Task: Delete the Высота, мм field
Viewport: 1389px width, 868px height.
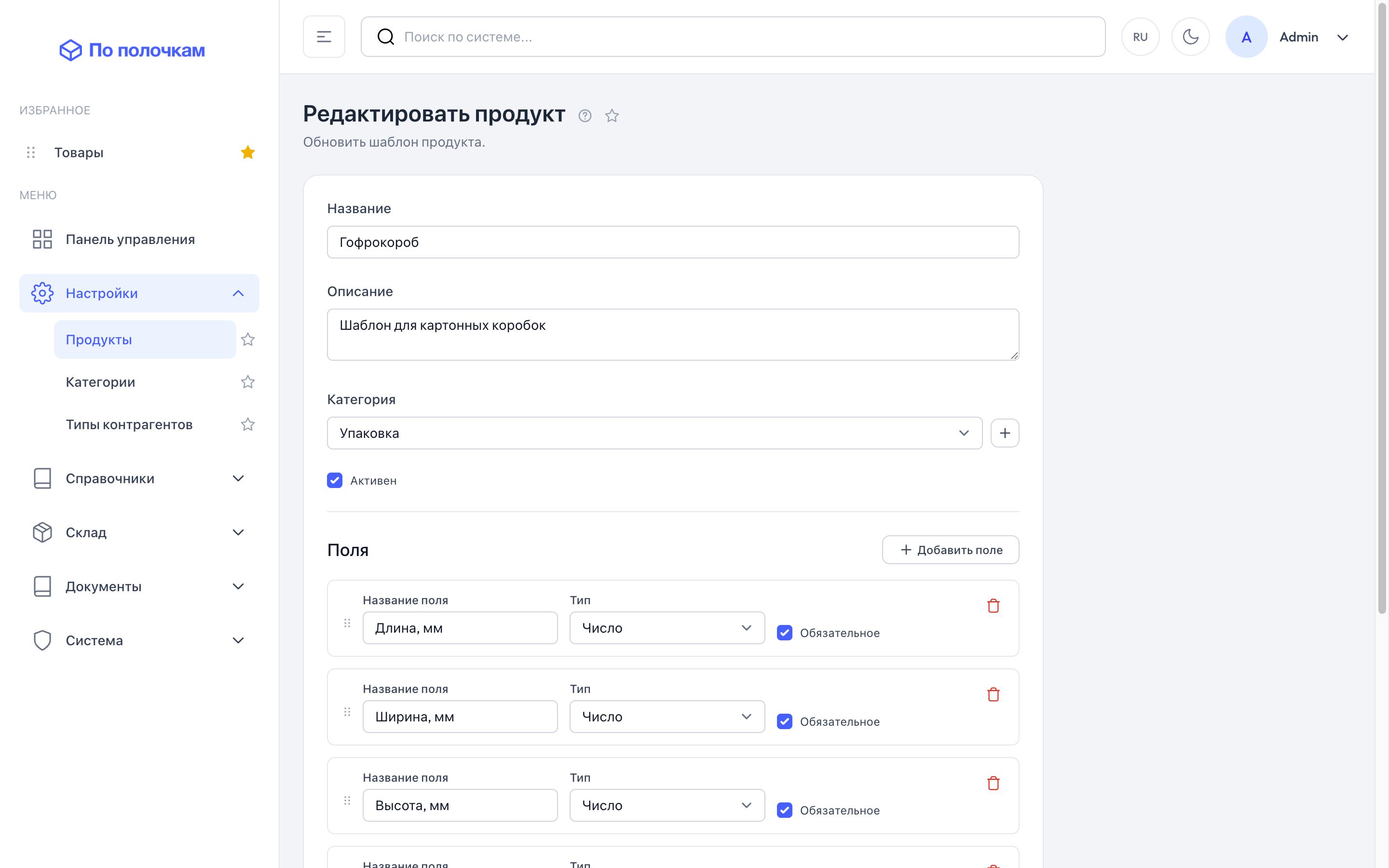Action: [994, 783]
